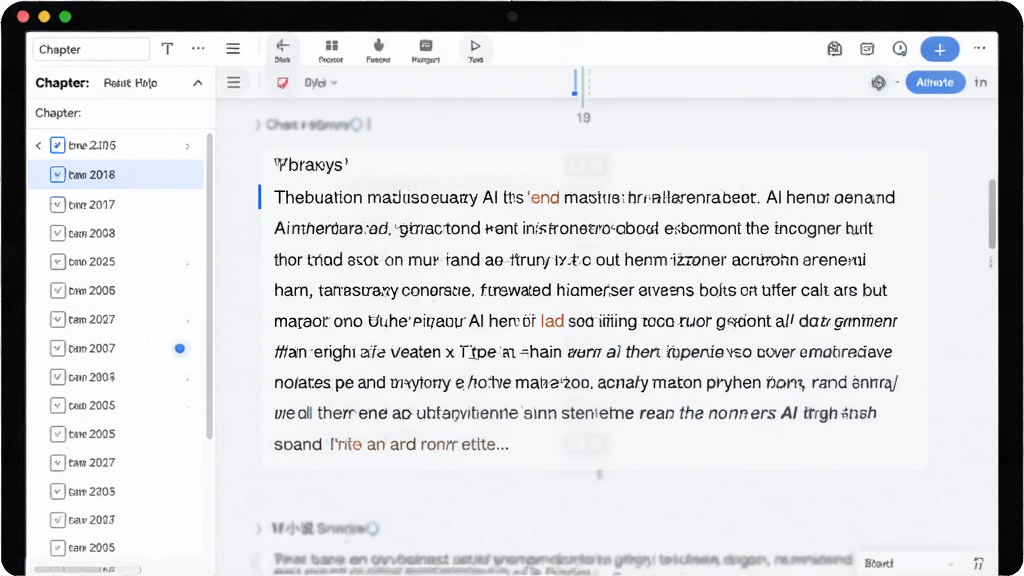Click the red flag marker icon
This screenshot has height=576, width=1024.
(282, 83)
